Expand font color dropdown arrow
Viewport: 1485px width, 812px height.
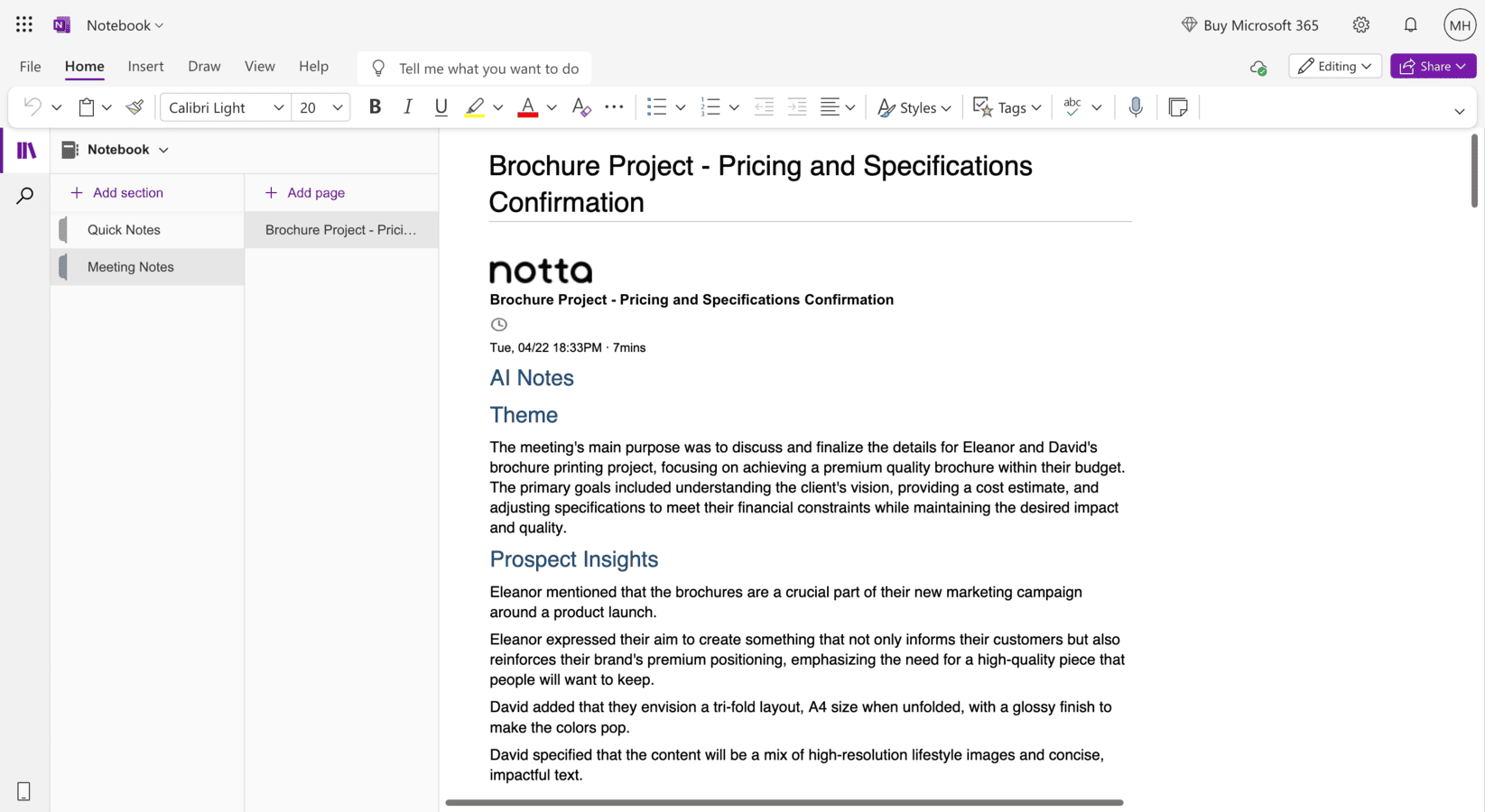tap(552, 107)
